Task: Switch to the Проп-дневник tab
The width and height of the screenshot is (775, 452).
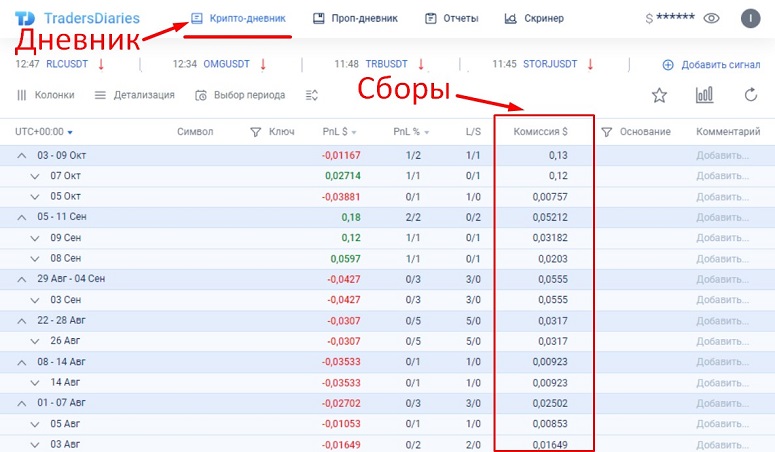Action: 355,18
